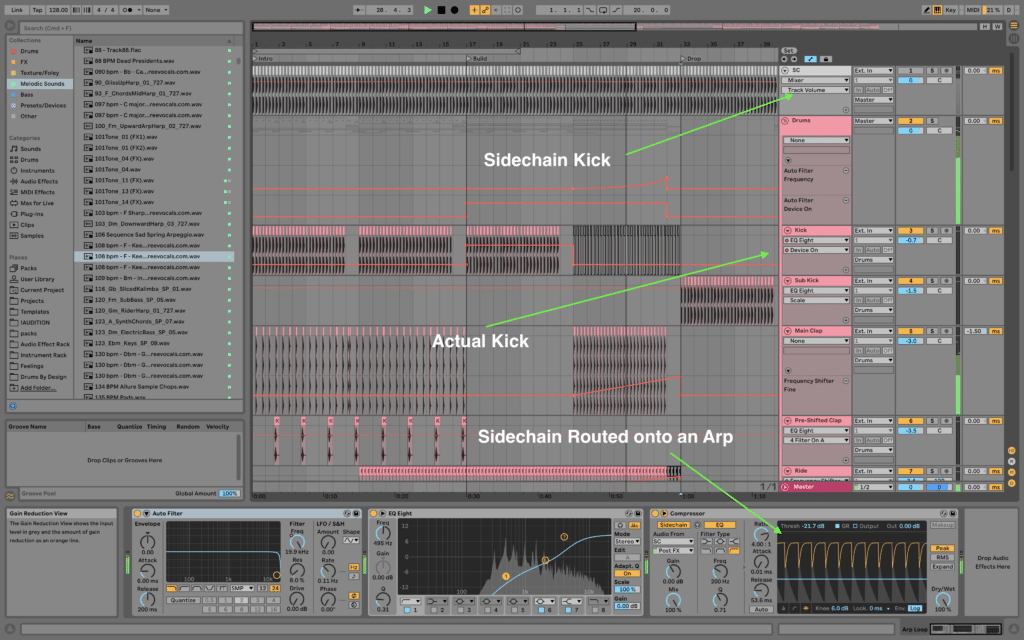
Task: Open Sub Kick EQ Eight device chooser
Action: tap(816, 291)
